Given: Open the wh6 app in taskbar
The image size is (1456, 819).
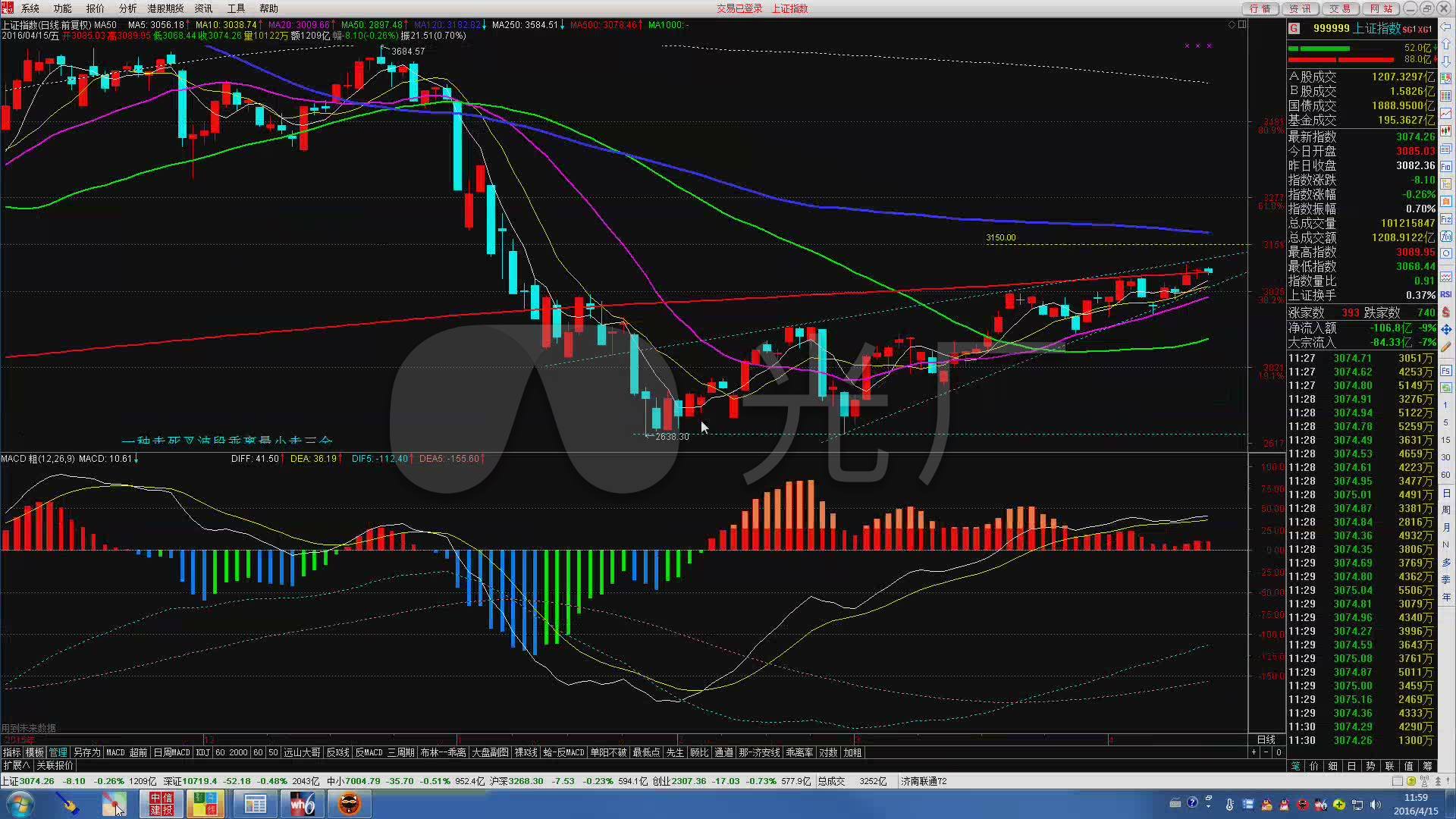Looking at the screenshot, I should (302, 804).
